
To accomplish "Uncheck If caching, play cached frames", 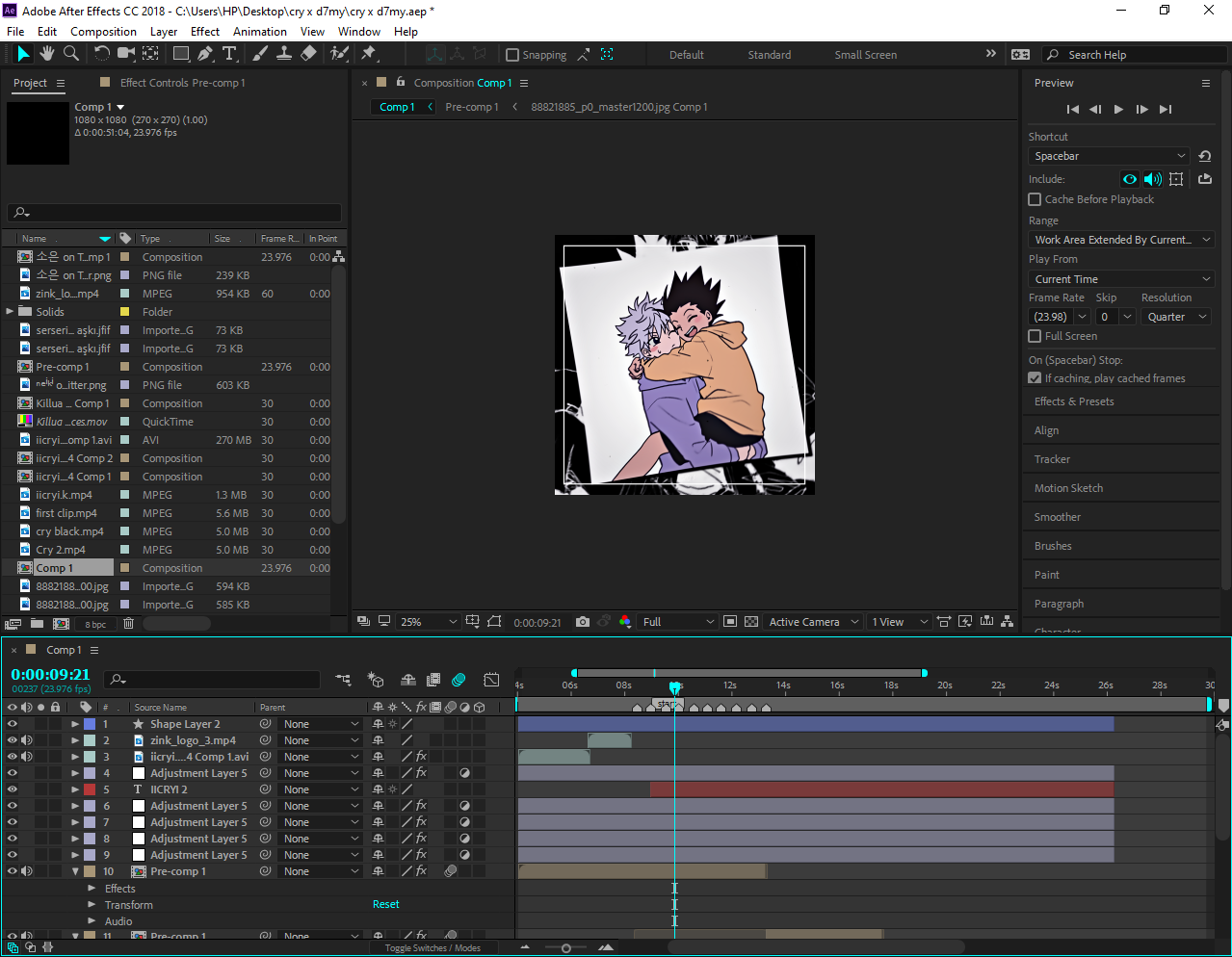I will tap(1035, 378).
